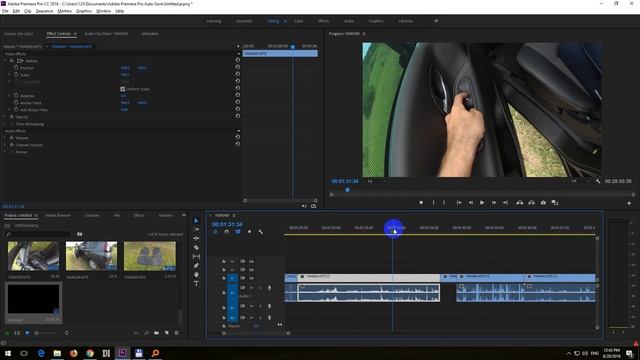Image resolution: width=640 pixels, height=360 pixels.
Task: Click Go to Out point button
Action: 505,203
